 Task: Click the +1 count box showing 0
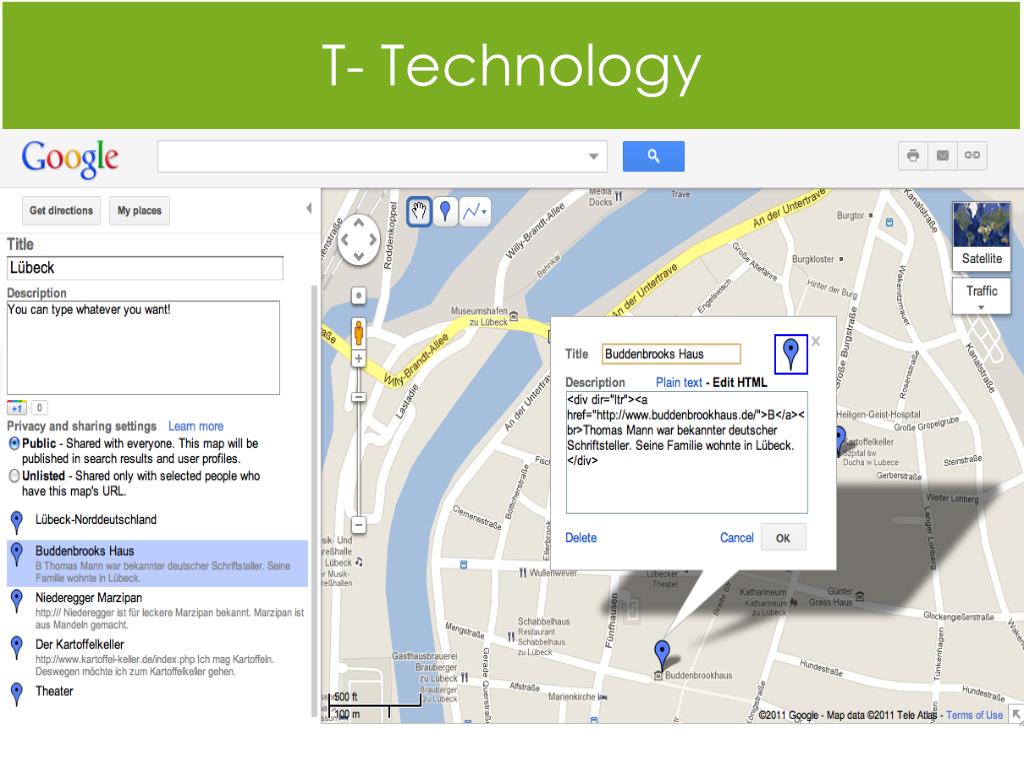[39, 408]
